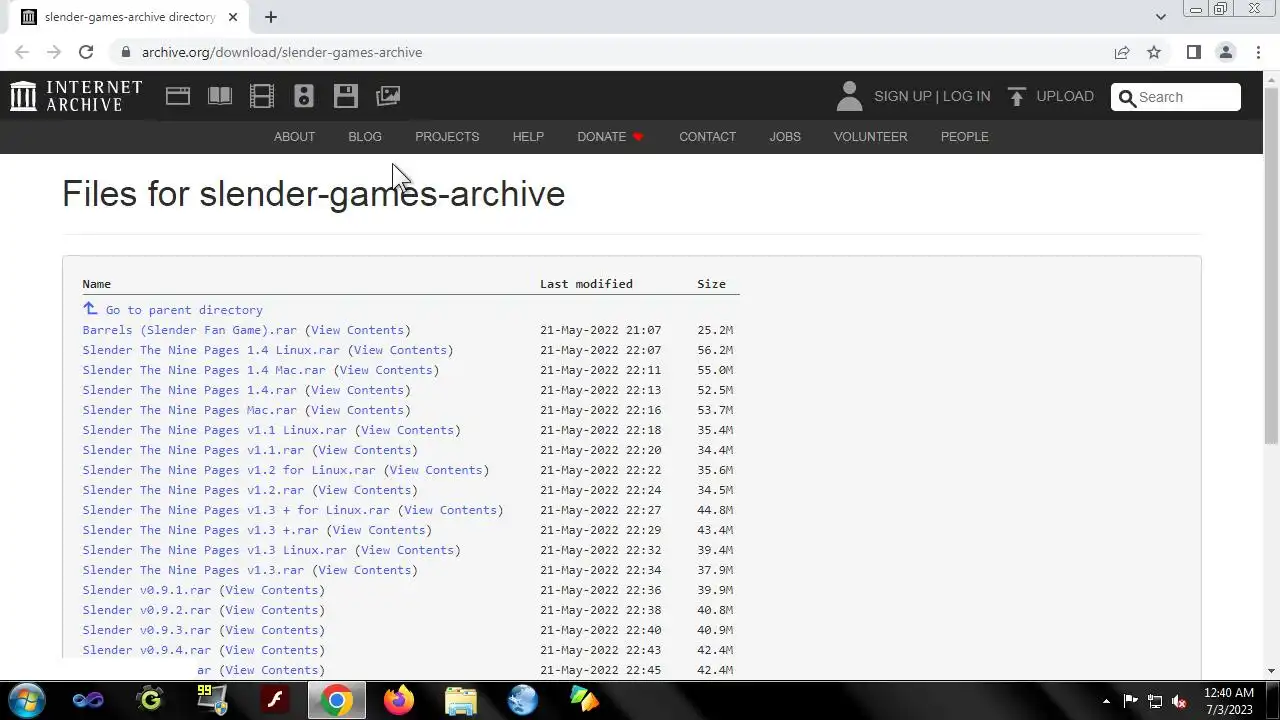Bookmark this page with the star
Image resolution: width=1280 pixels, height=720 pixels.
(1154, 52)
